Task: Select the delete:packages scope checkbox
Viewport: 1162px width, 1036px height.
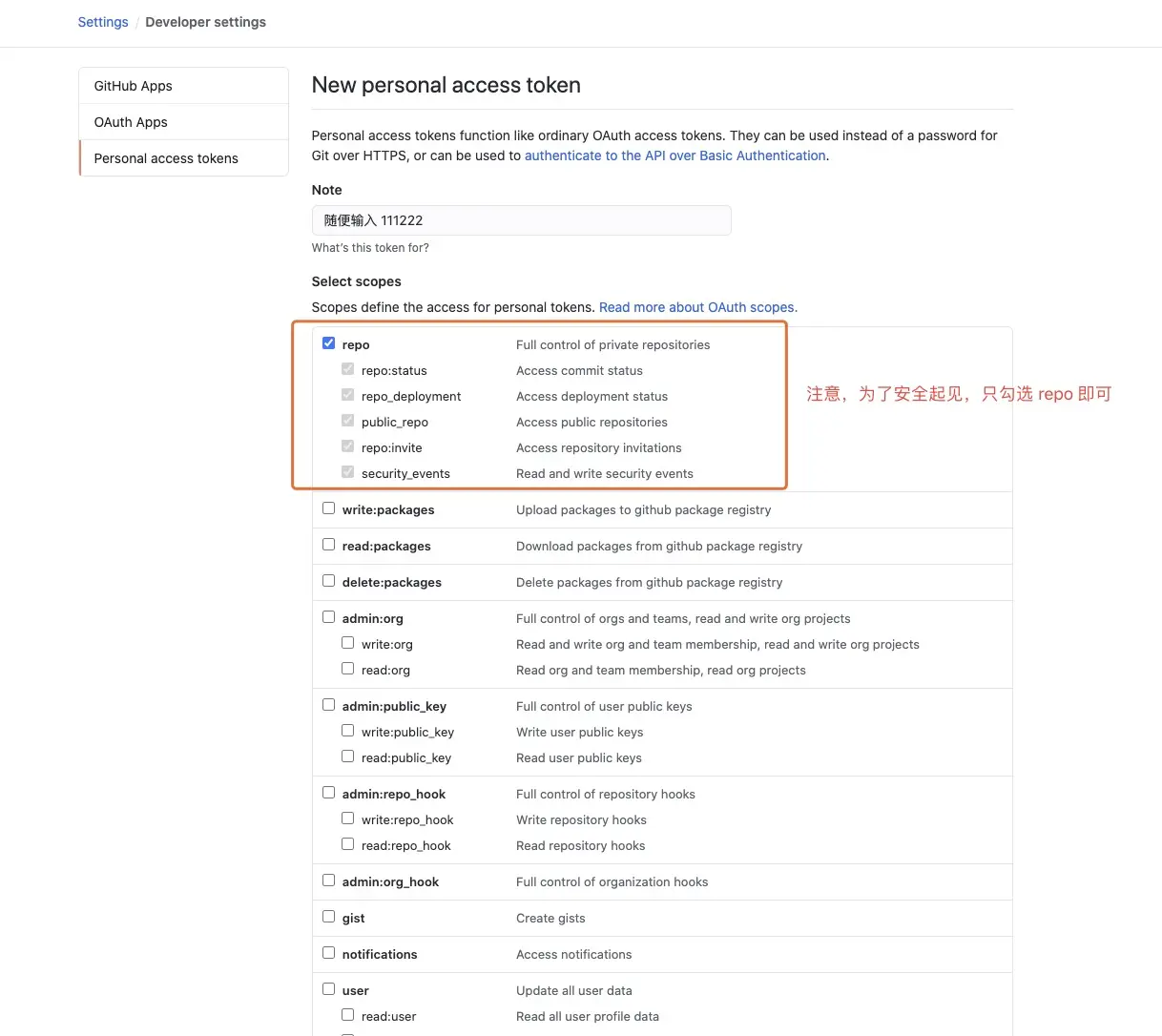Action: click(x=328, y=581)
